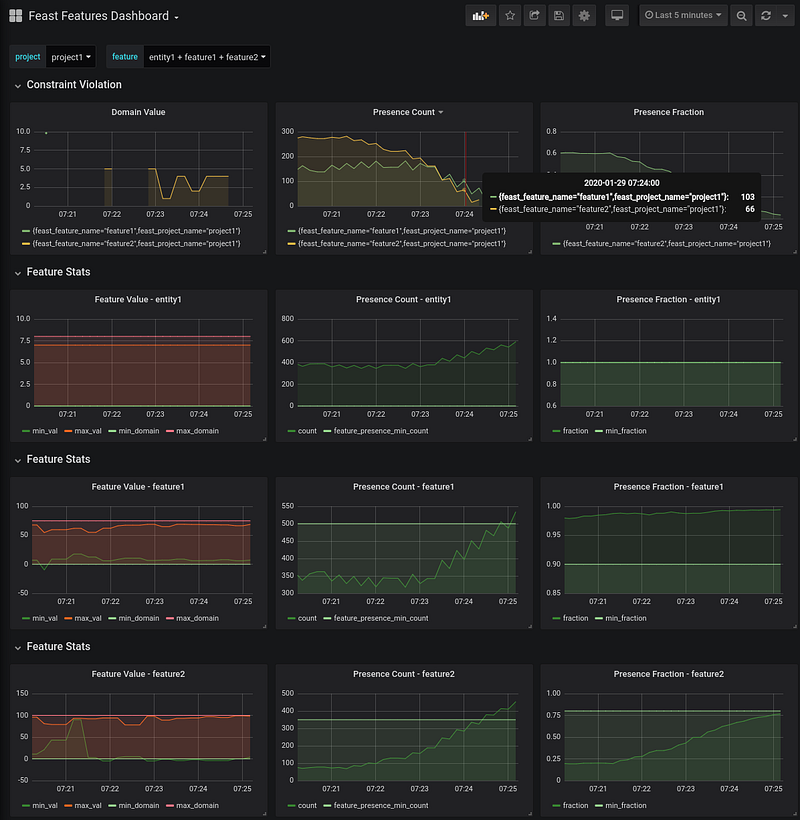Click the Add panel icon
This screenshot has width=800, height=820.
(x=481, y=16)
